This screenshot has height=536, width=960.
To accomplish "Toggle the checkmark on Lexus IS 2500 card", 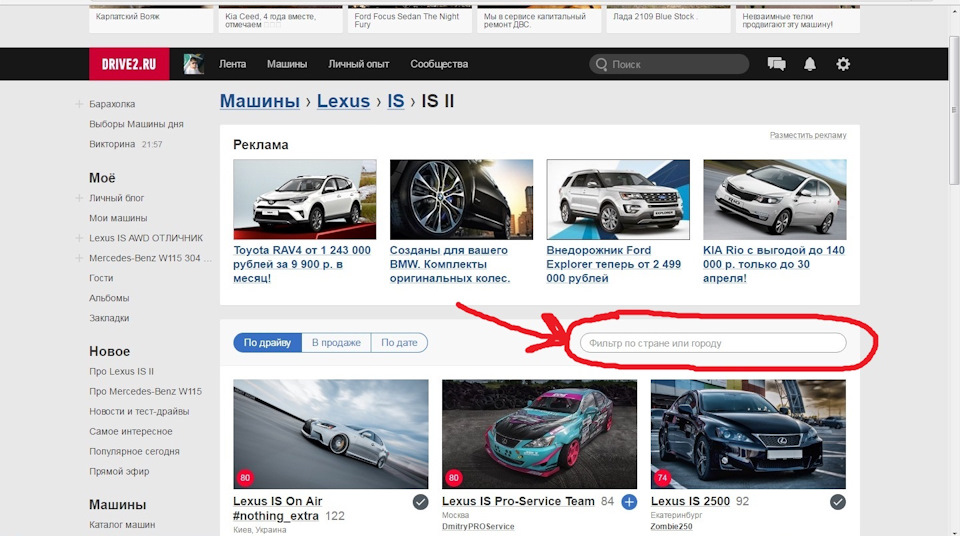I will 838,502.
